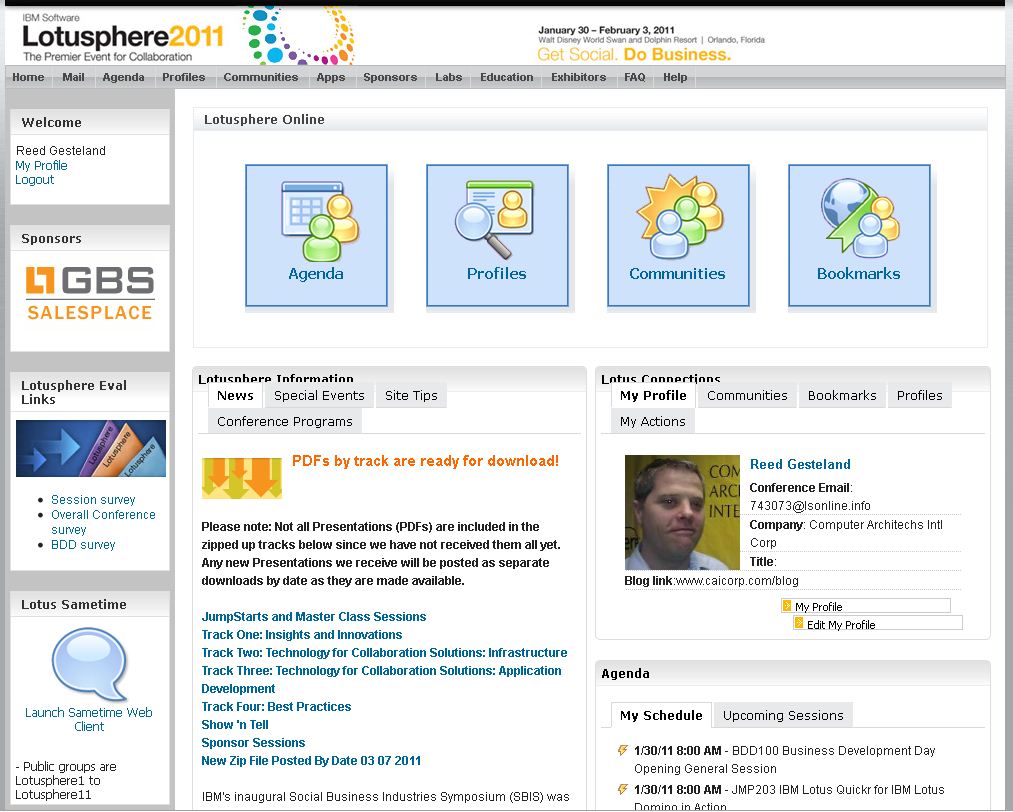Open JumpStarts and Master Class Sessions link
Viewport: 1013px width, 812px height.
(314, 616)
